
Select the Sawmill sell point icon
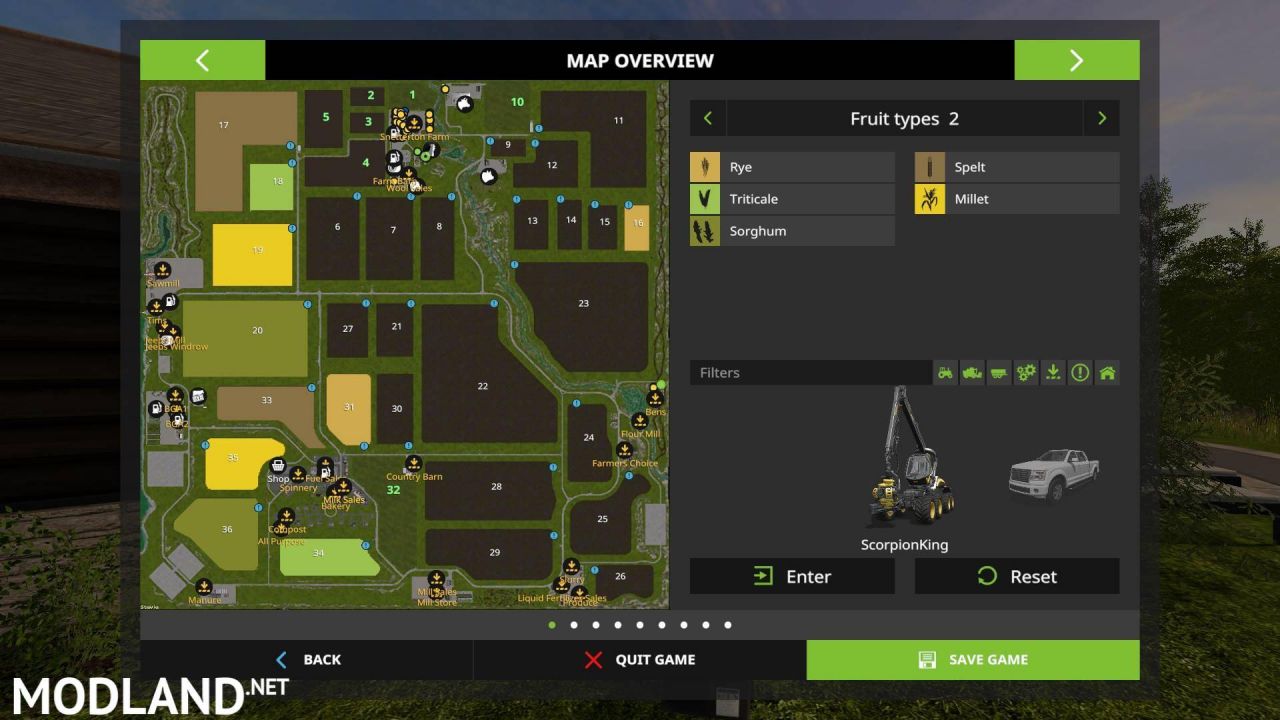coord(162,270)
